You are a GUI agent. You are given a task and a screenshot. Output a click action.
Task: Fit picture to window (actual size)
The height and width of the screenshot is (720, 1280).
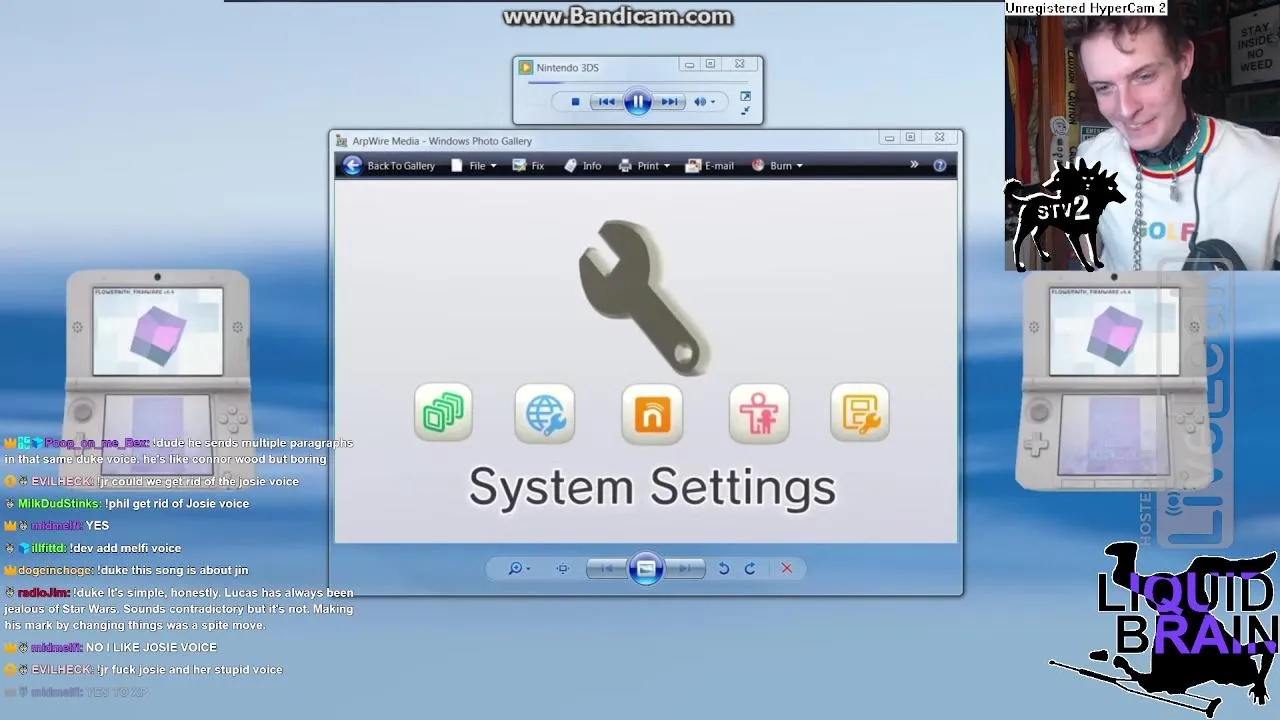click(563, 569)
